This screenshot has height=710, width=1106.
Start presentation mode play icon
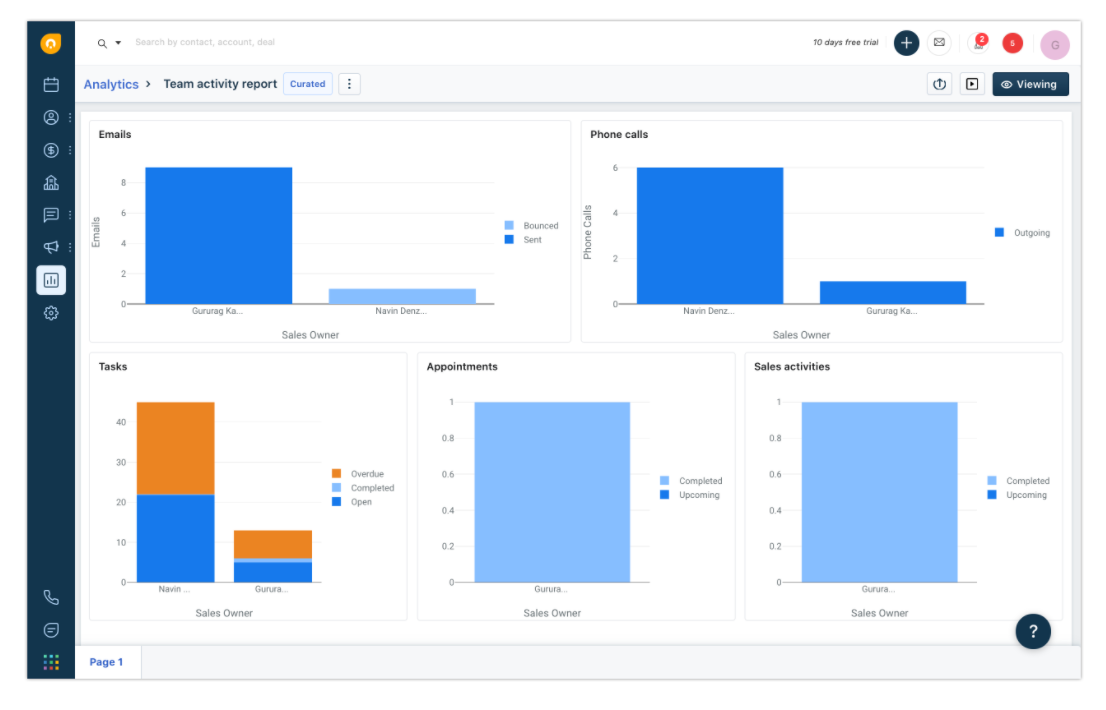coord(972,84)
